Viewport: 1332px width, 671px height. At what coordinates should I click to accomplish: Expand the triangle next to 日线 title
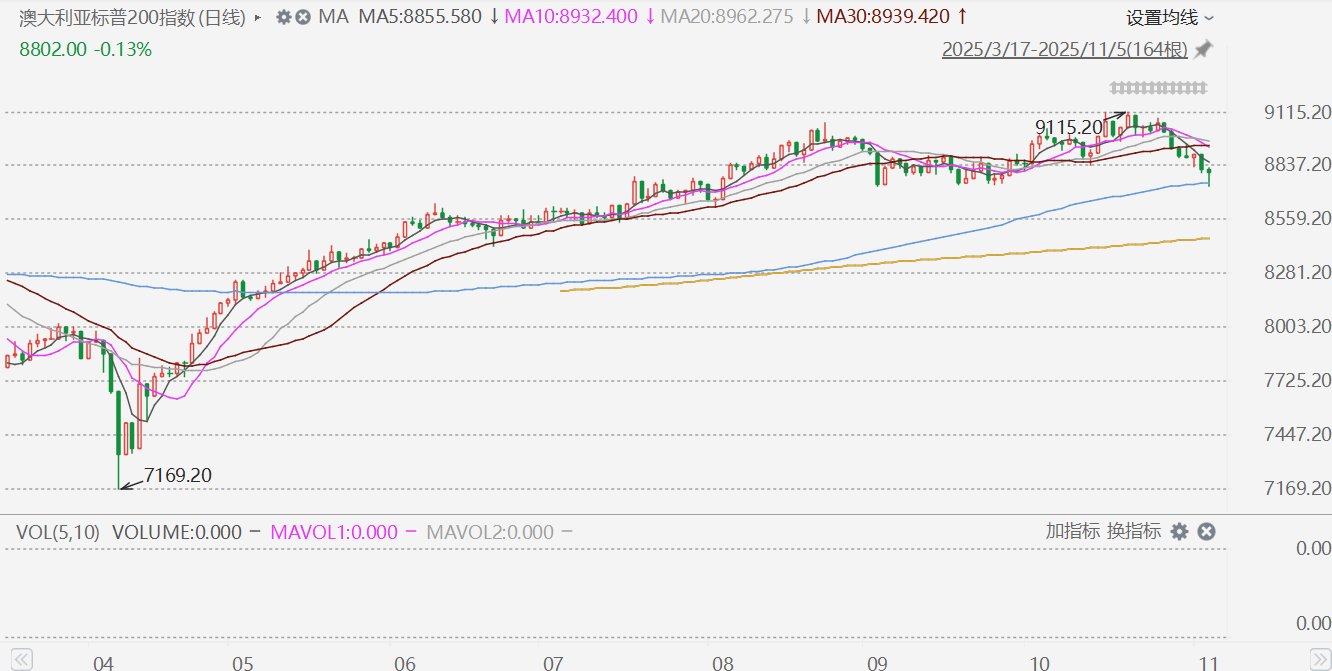click(260, 18)
